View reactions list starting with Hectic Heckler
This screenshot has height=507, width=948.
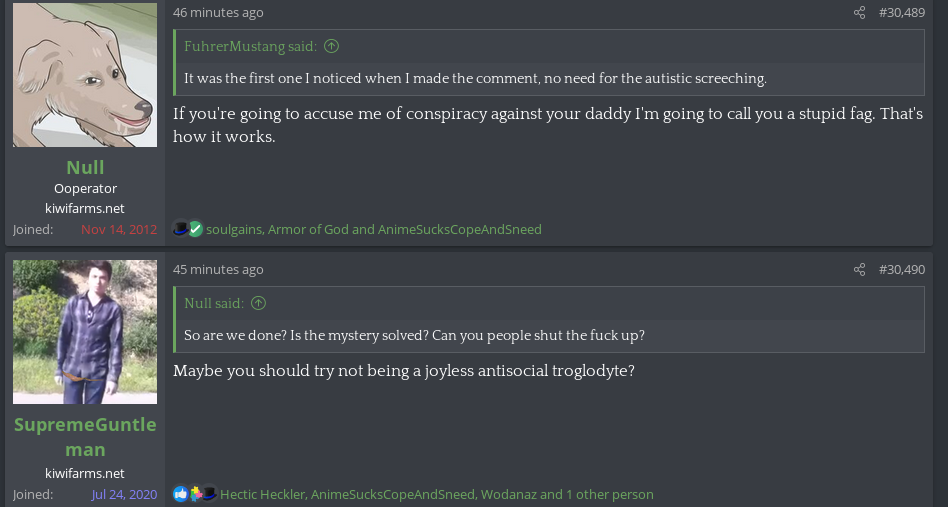click(x=437, y=494)
